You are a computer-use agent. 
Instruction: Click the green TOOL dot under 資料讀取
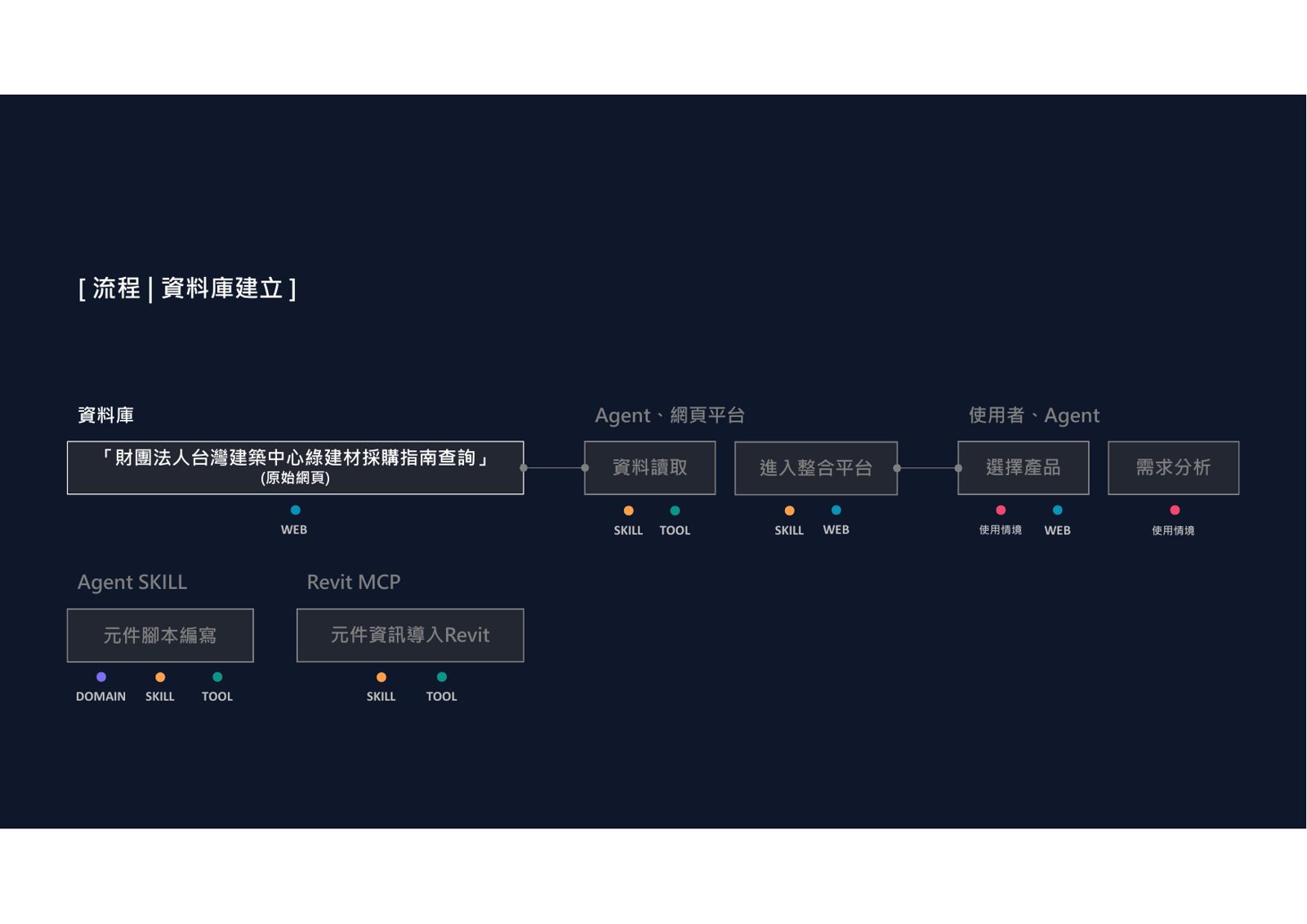tap(675, 511)
